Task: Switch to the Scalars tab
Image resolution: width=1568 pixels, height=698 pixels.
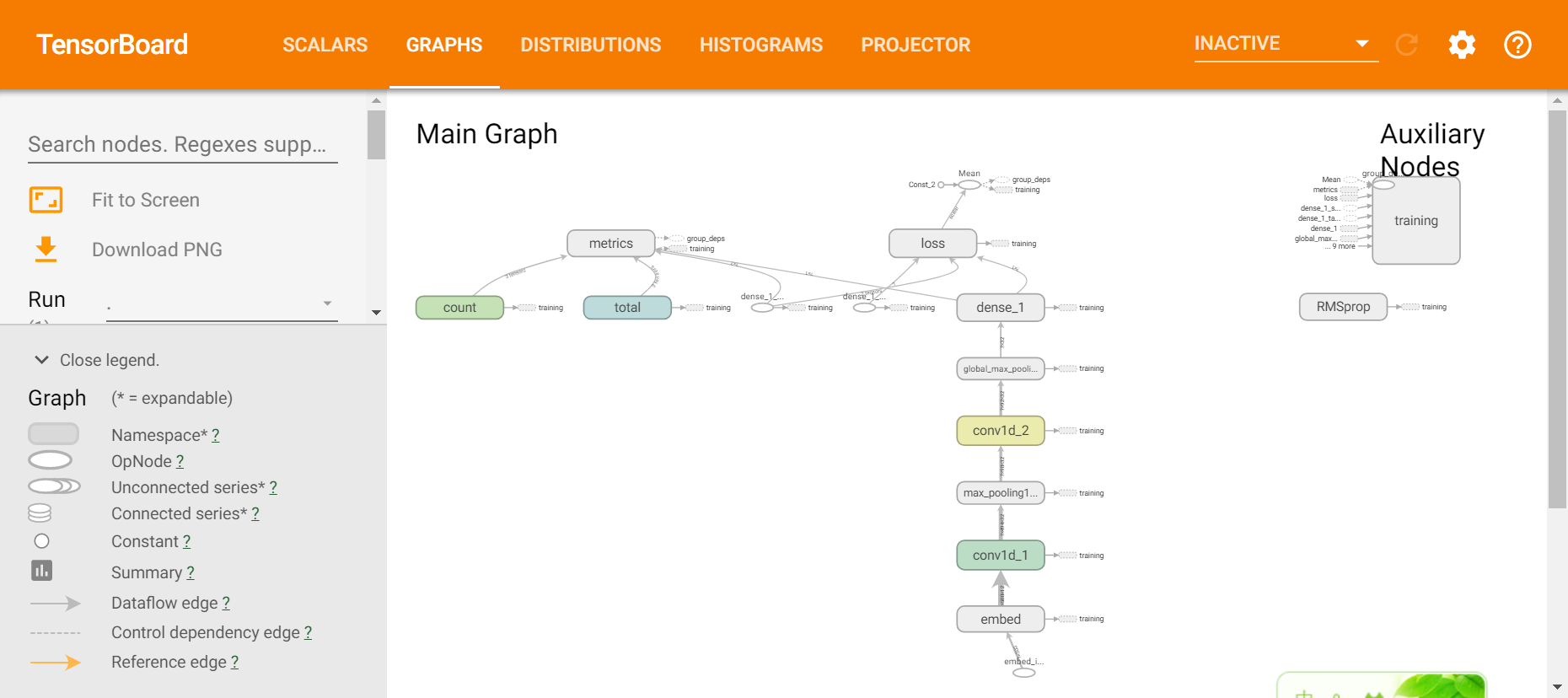Action: [325, 45]
